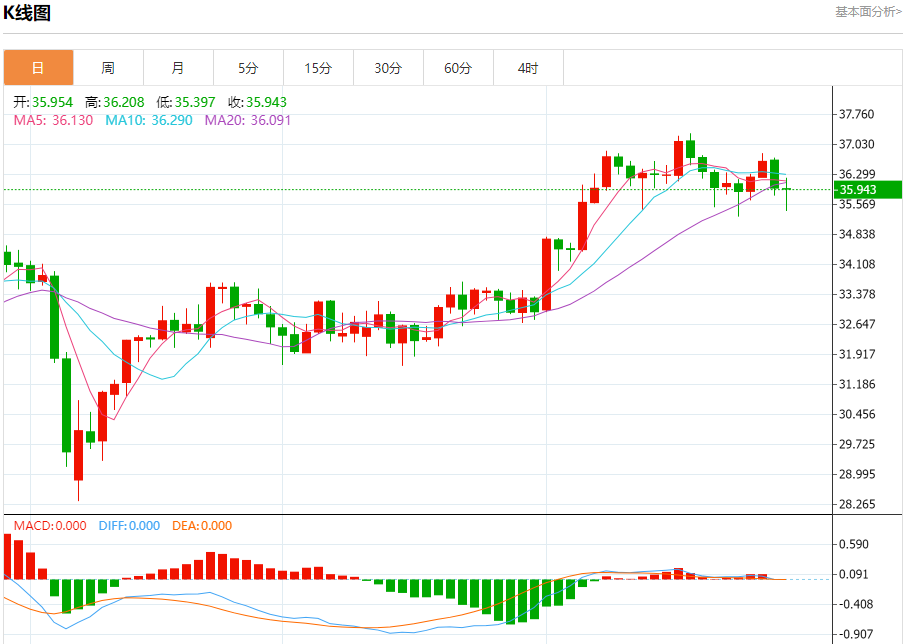Switch to the 60分 chart tab
This screenshot has height=644, width=913.
click(458, 68)
